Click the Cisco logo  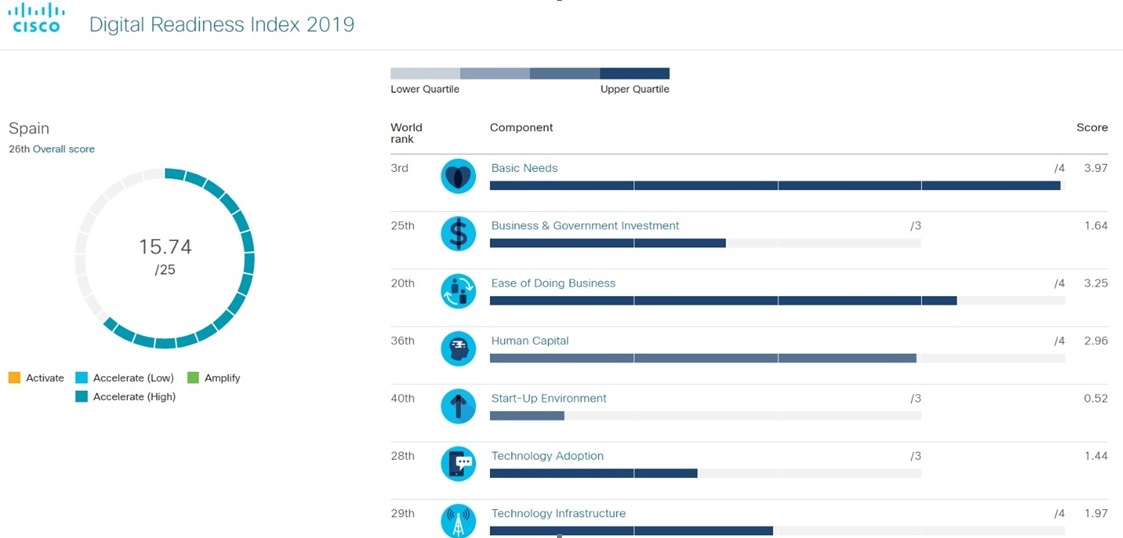click(x=37, y=18)
